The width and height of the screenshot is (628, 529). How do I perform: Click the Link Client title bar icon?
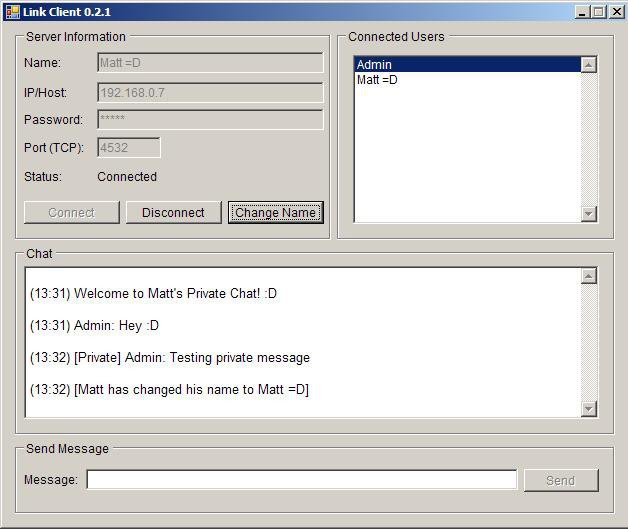pos(12,12)
